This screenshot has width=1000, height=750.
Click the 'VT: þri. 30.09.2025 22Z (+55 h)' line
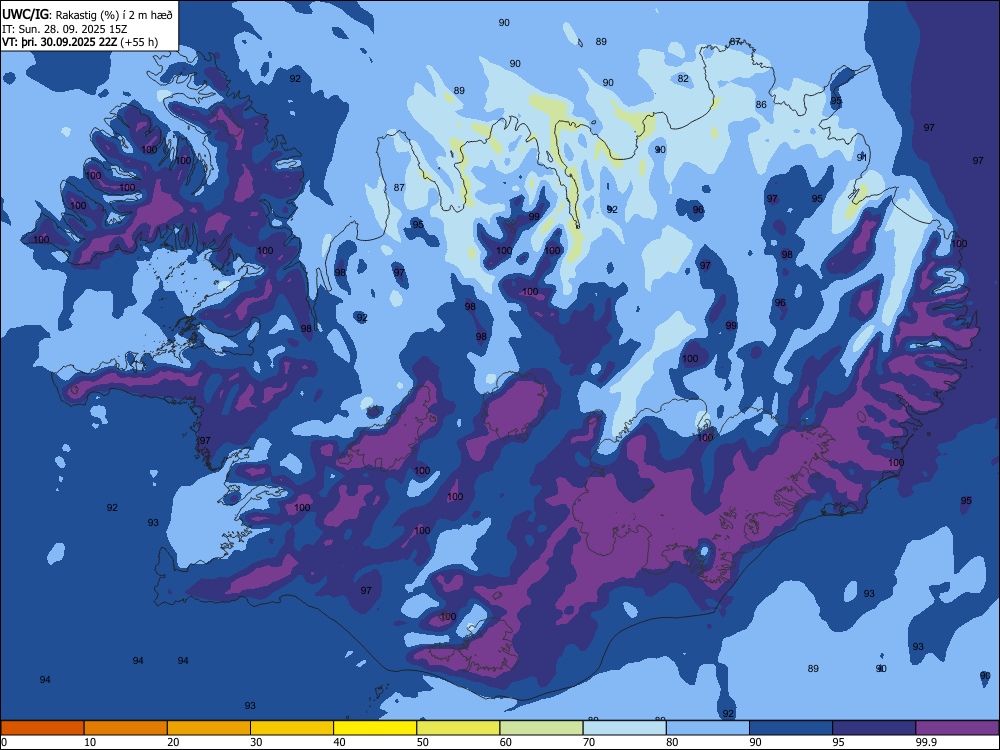(x=80, y=42)
